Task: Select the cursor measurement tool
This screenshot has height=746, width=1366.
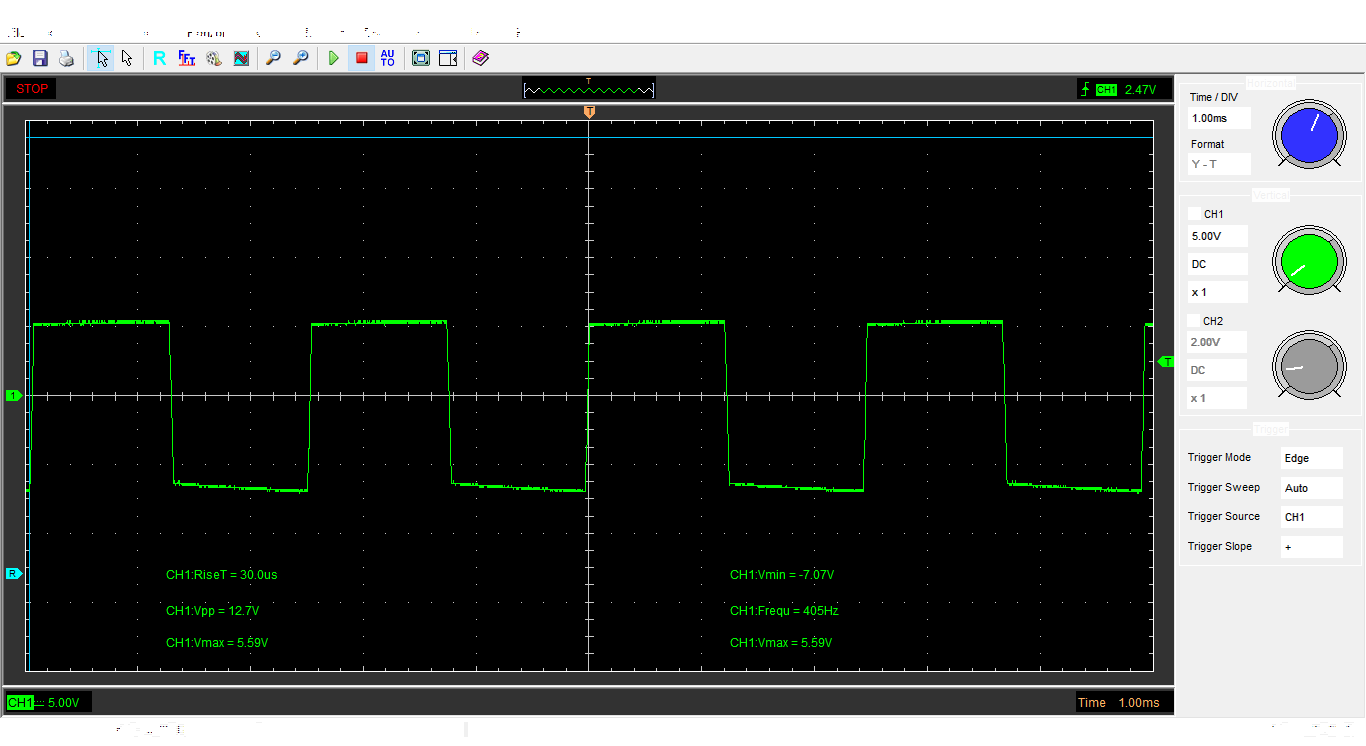Action: tap(101, 58)
